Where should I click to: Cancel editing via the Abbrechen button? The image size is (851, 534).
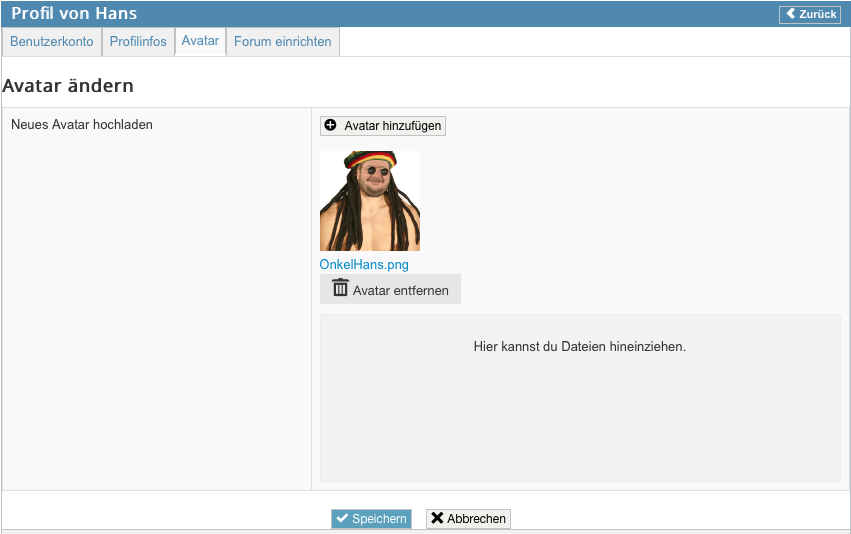click(x=468, y=519)
